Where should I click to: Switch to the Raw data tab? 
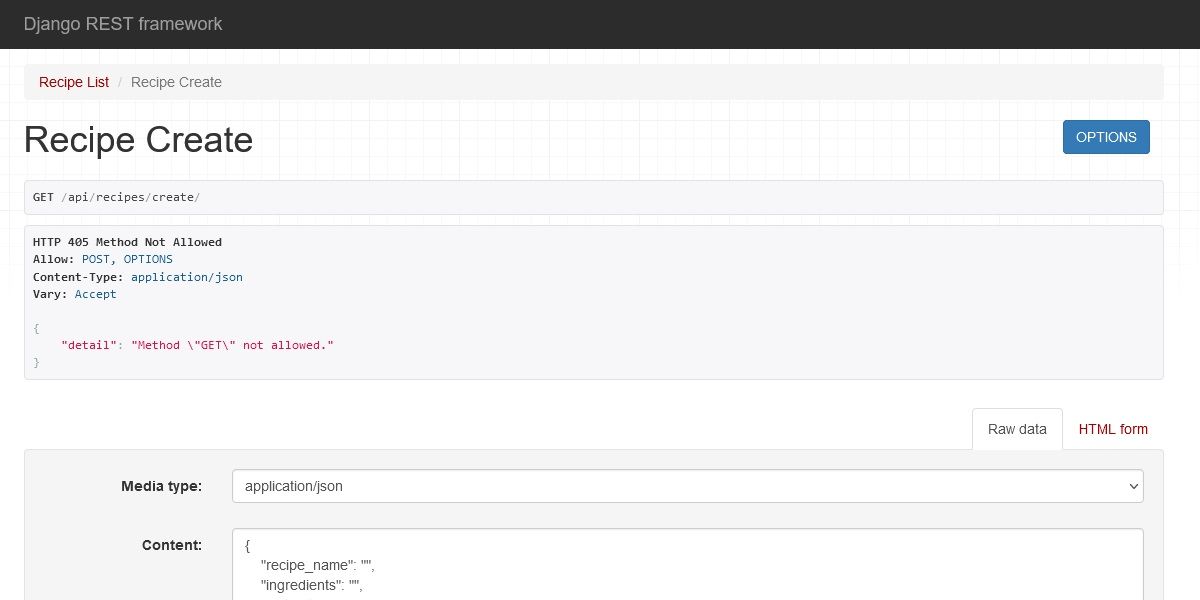tap(1016, 429)
